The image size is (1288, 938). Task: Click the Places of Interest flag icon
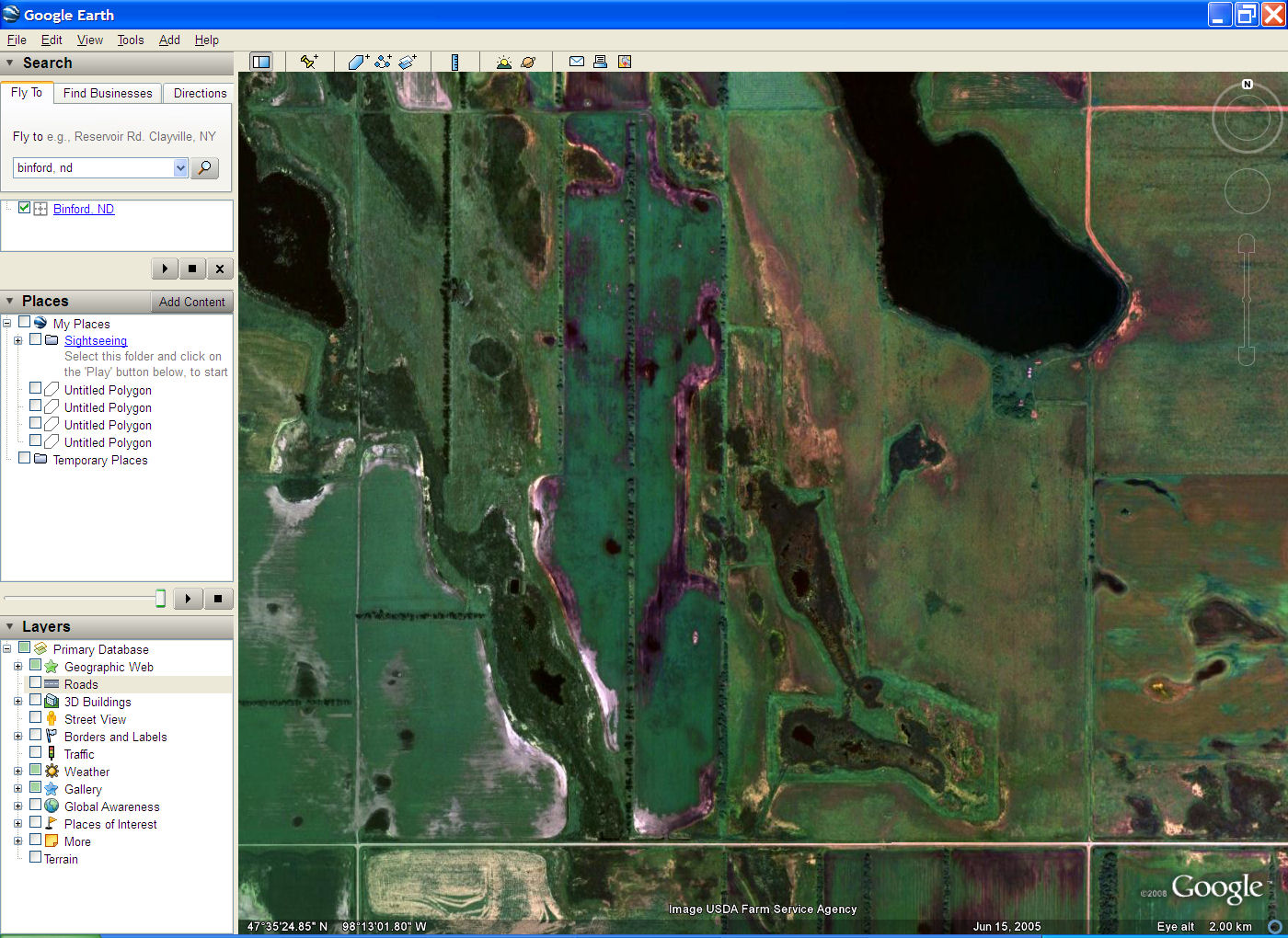[52, 823]
